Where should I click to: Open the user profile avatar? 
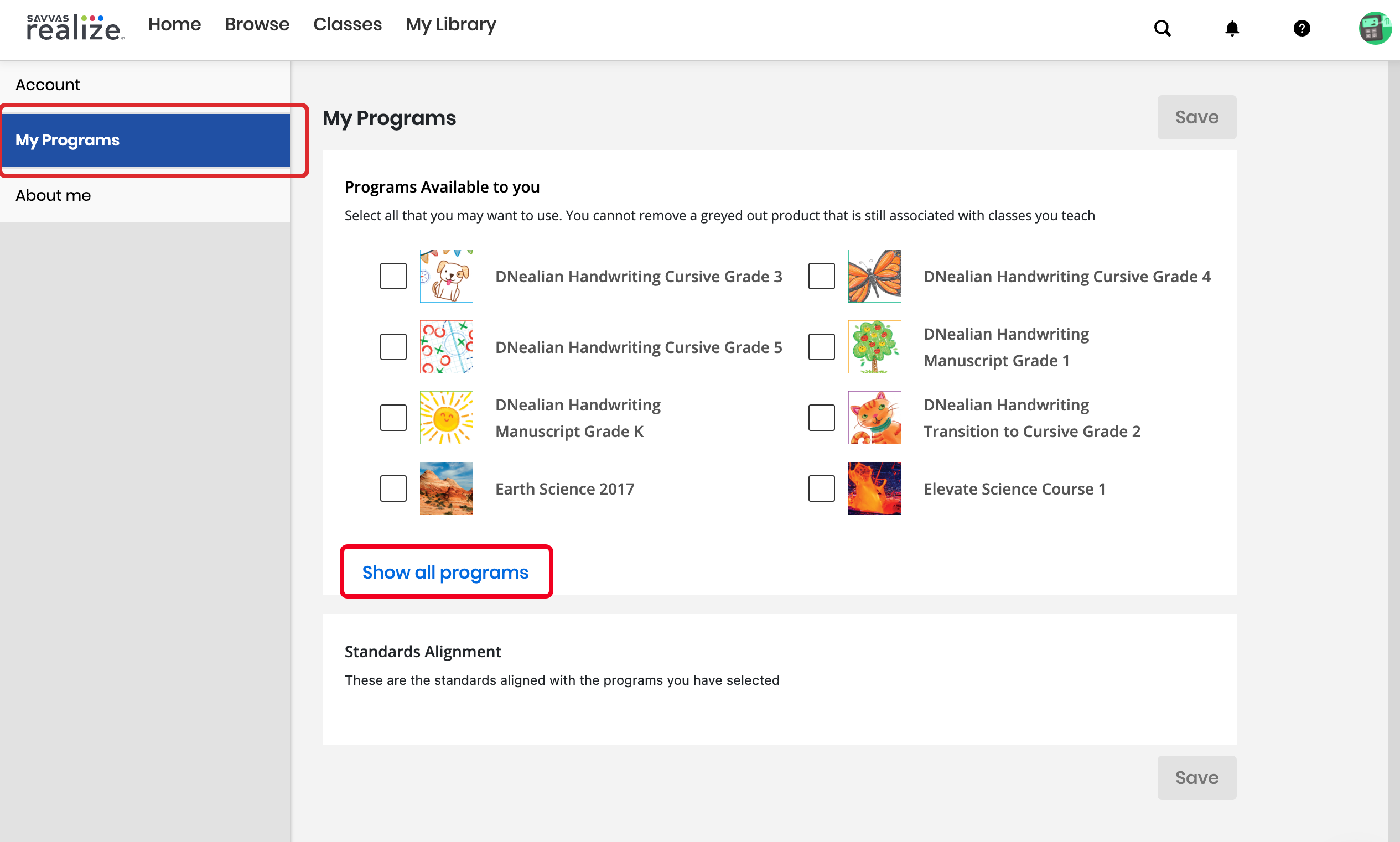pyautogui.click(x=1375, y=28)
